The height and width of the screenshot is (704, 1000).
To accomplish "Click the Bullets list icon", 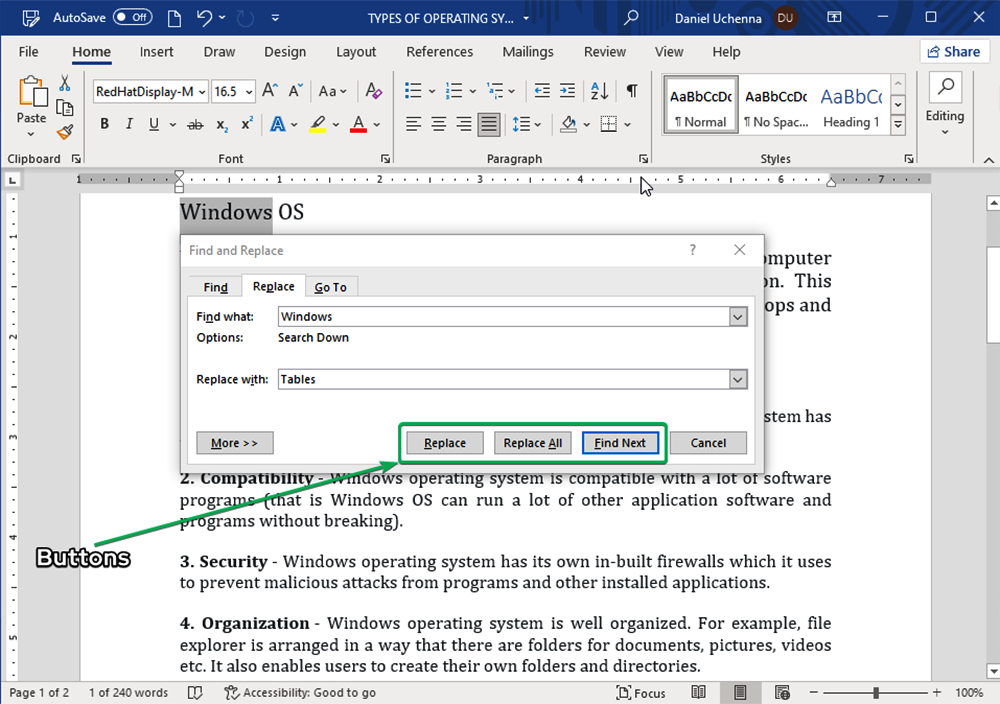I will click(x=413, y=91).
